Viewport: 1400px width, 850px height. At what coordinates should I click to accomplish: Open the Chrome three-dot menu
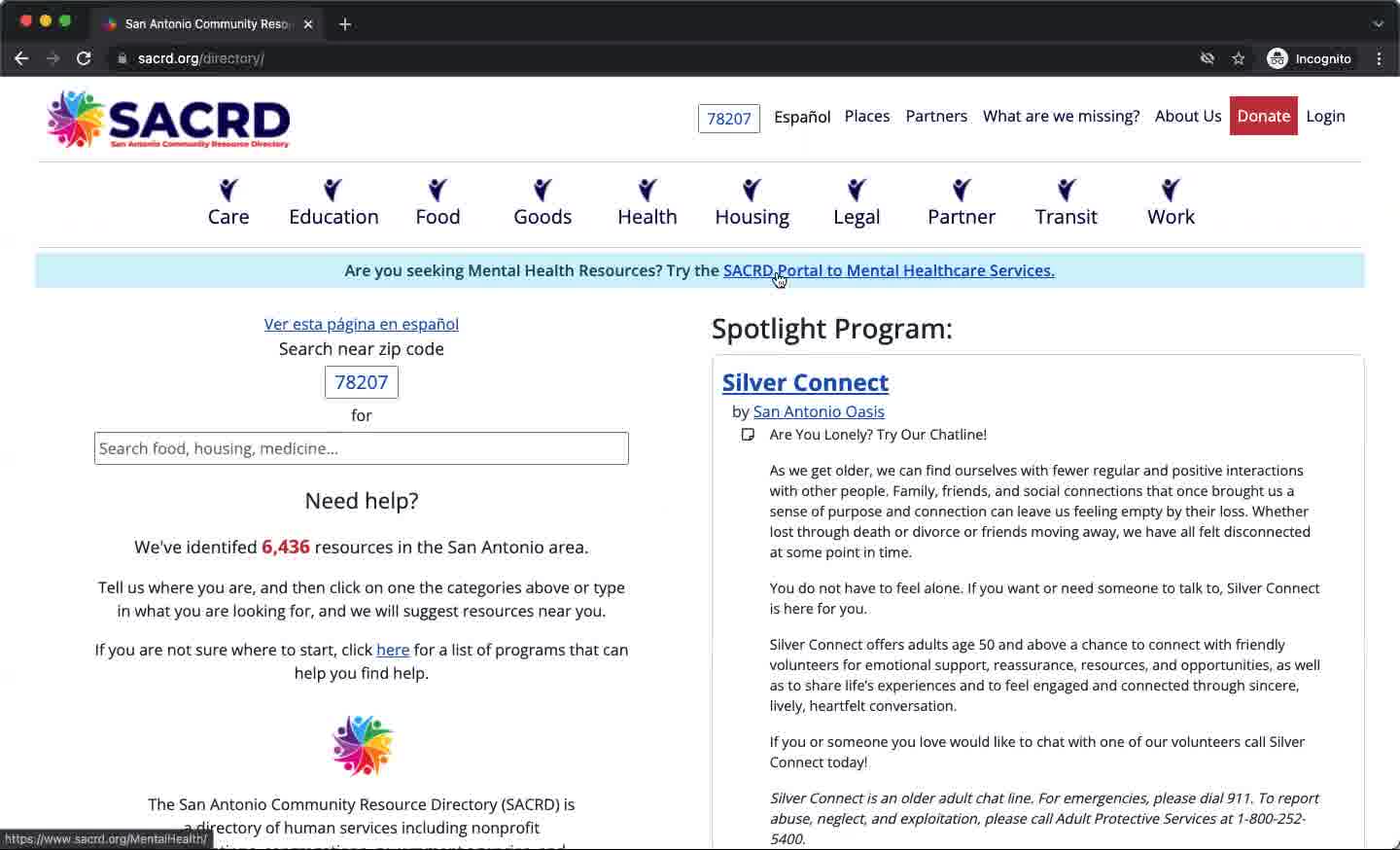(1379, 58)
